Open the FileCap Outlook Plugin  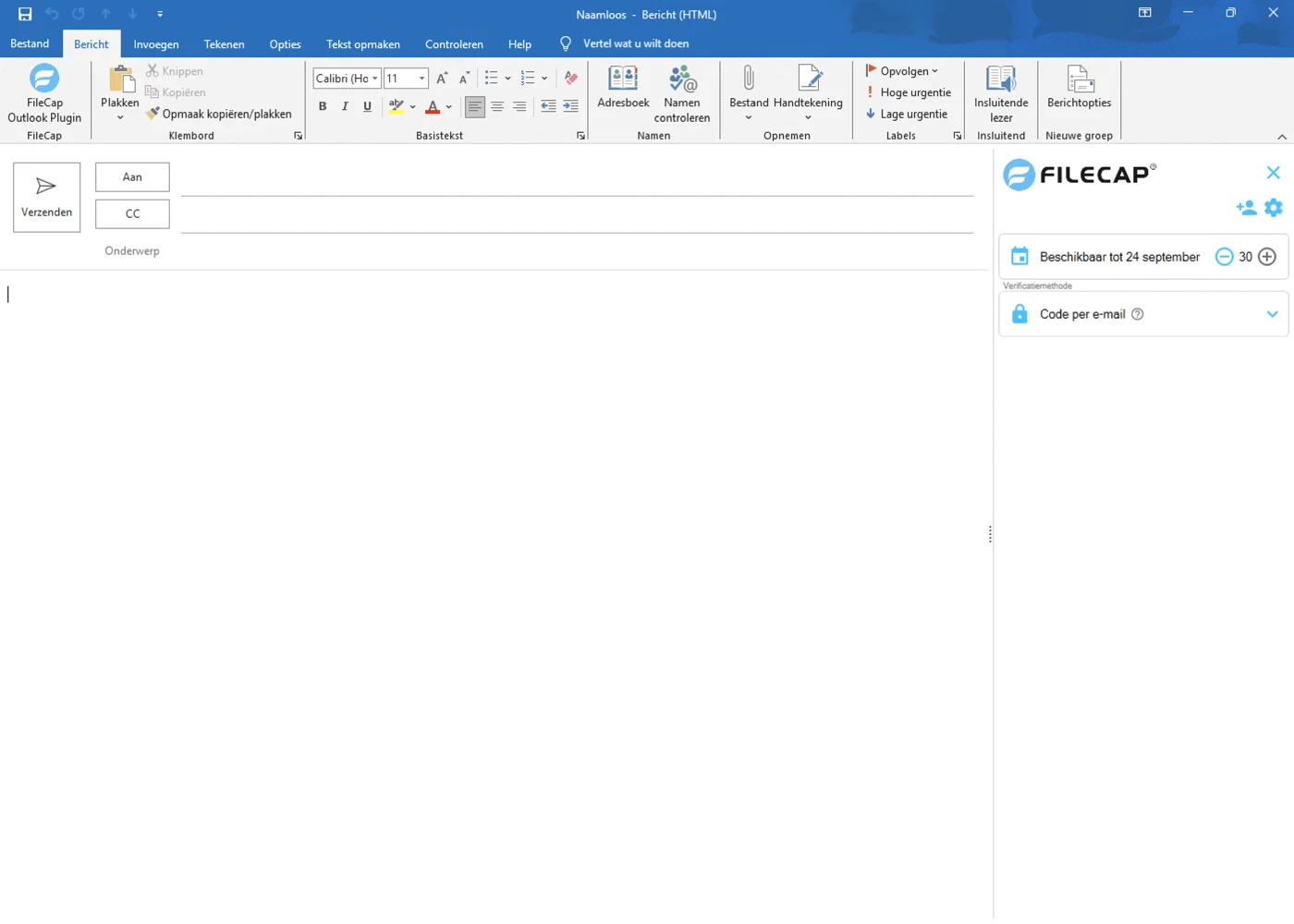[44, 93]
